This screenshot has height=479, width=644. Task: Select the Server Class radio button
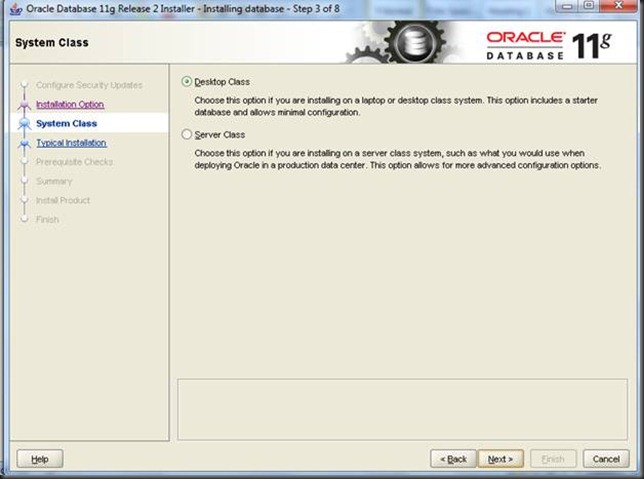click(x=186, y=134)
